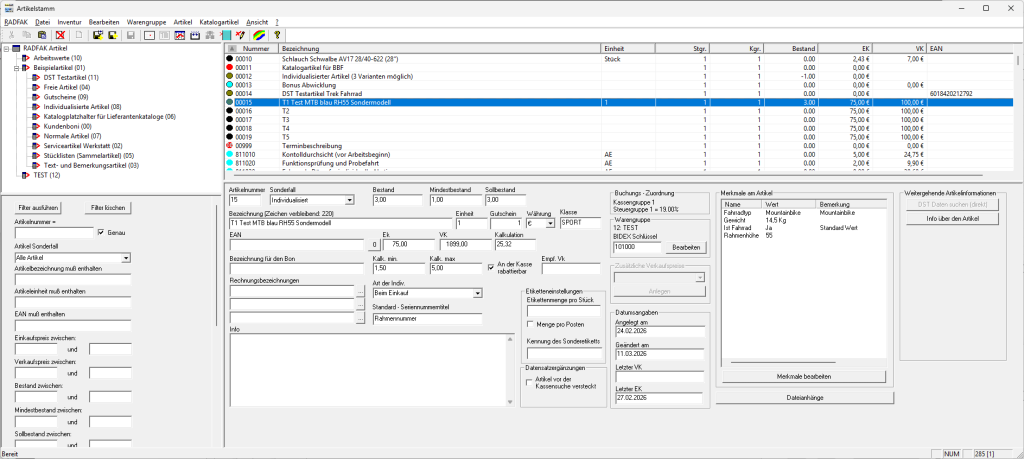Image resolution: width=1024 pixels, height=459 pixels.
Task: Toggle An der Kasse rabattierbar checkbox
Action: (x=489, y=266)
